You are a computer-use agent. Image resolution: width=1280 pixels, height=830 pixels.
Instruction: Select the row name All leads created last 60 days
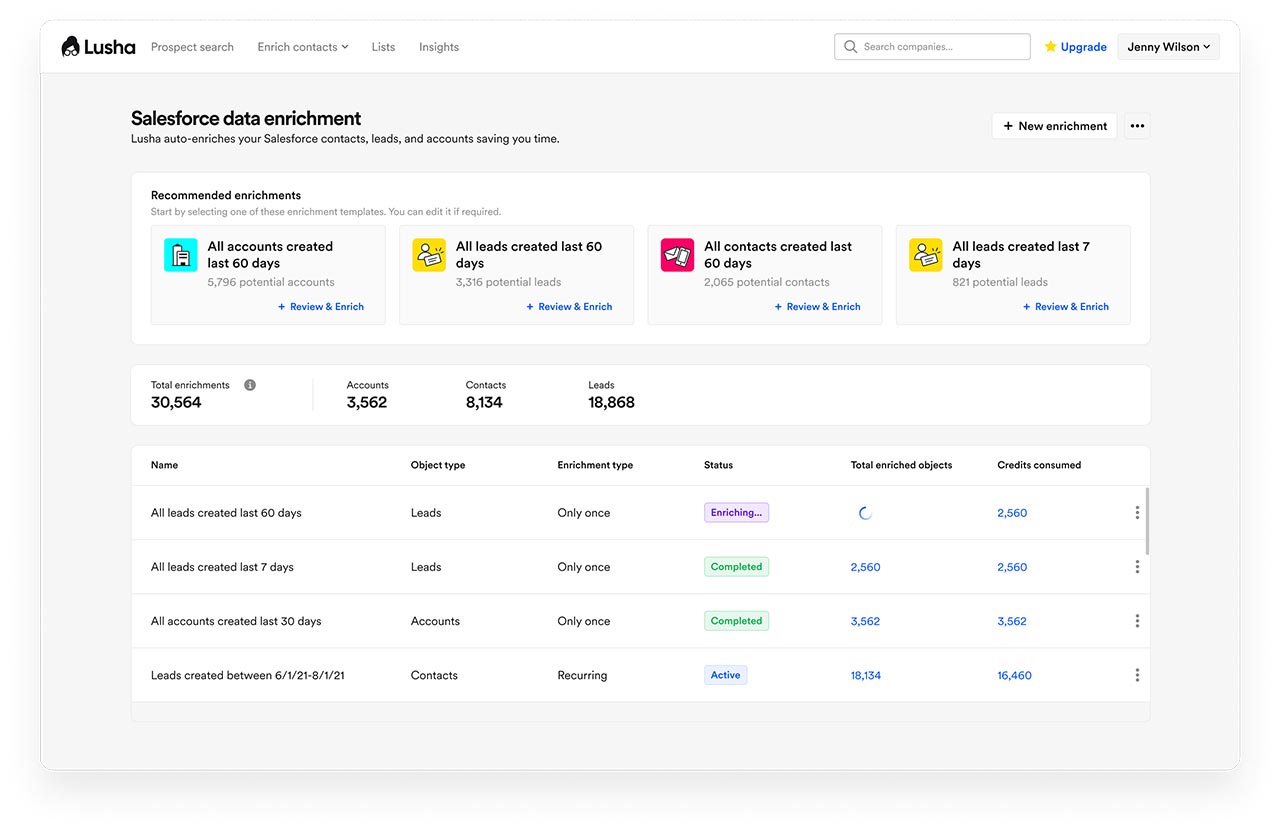pyautogui.click(x=226, y=513)
